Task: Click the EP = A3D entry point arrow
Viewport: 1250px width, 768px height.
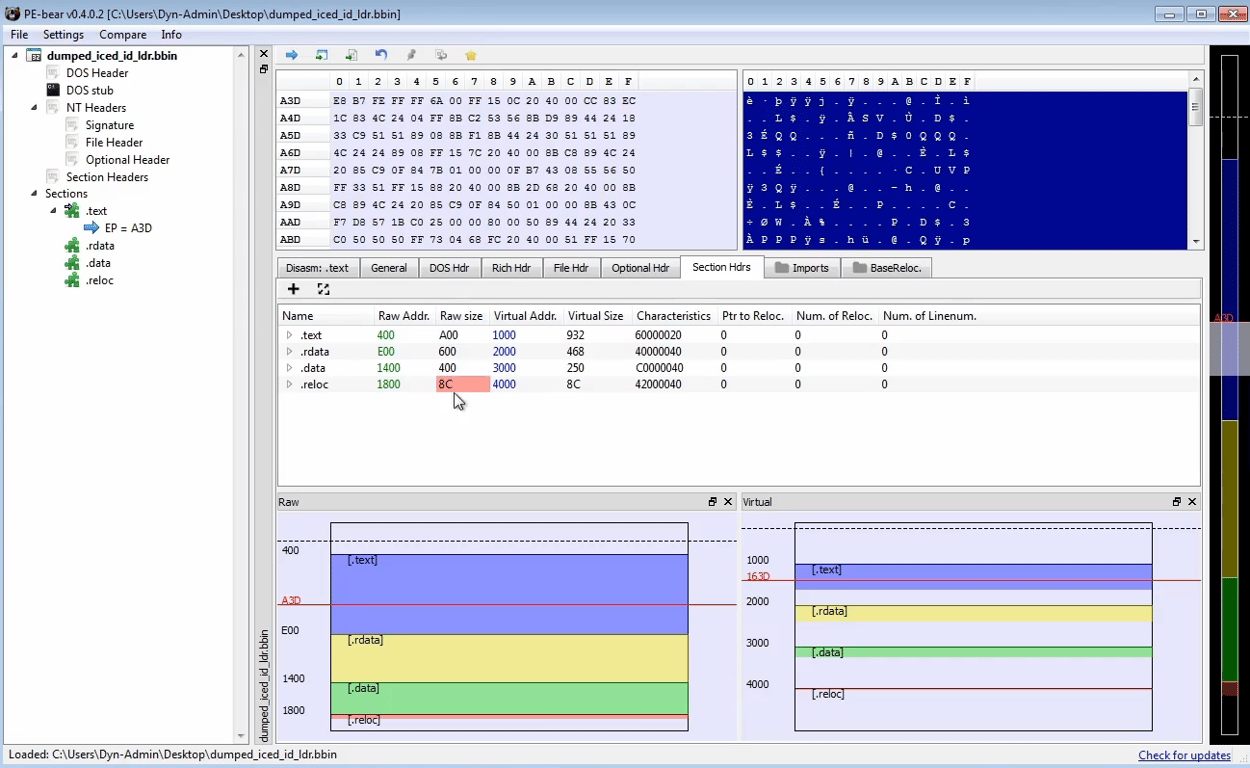Action: coord(92,228)
